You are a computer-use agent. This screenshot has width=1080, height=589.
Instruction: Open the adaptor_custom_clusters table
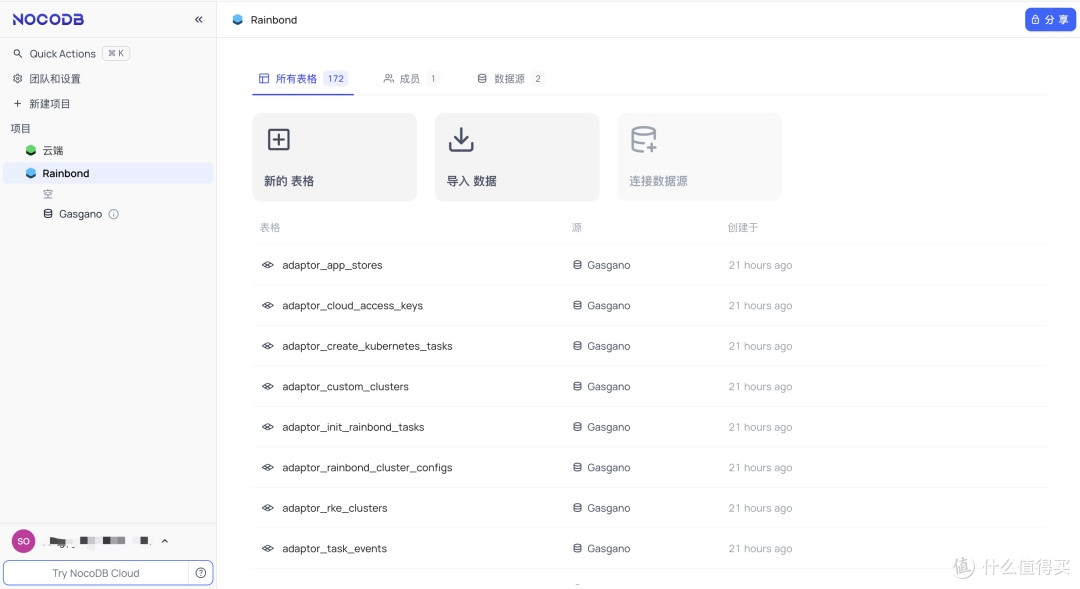pos(345,386)
